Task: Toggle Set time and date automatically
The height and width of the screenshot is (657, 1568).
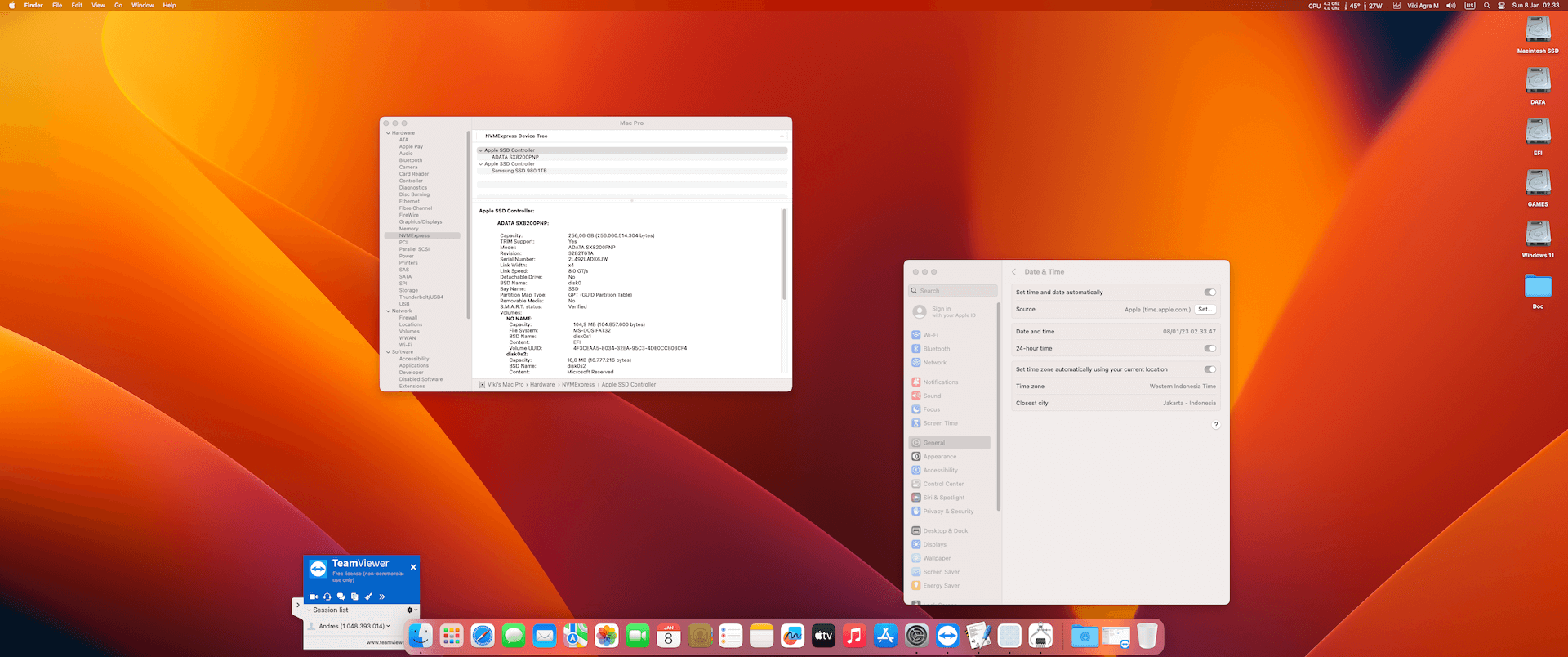Action: (x=1209, y=292)
